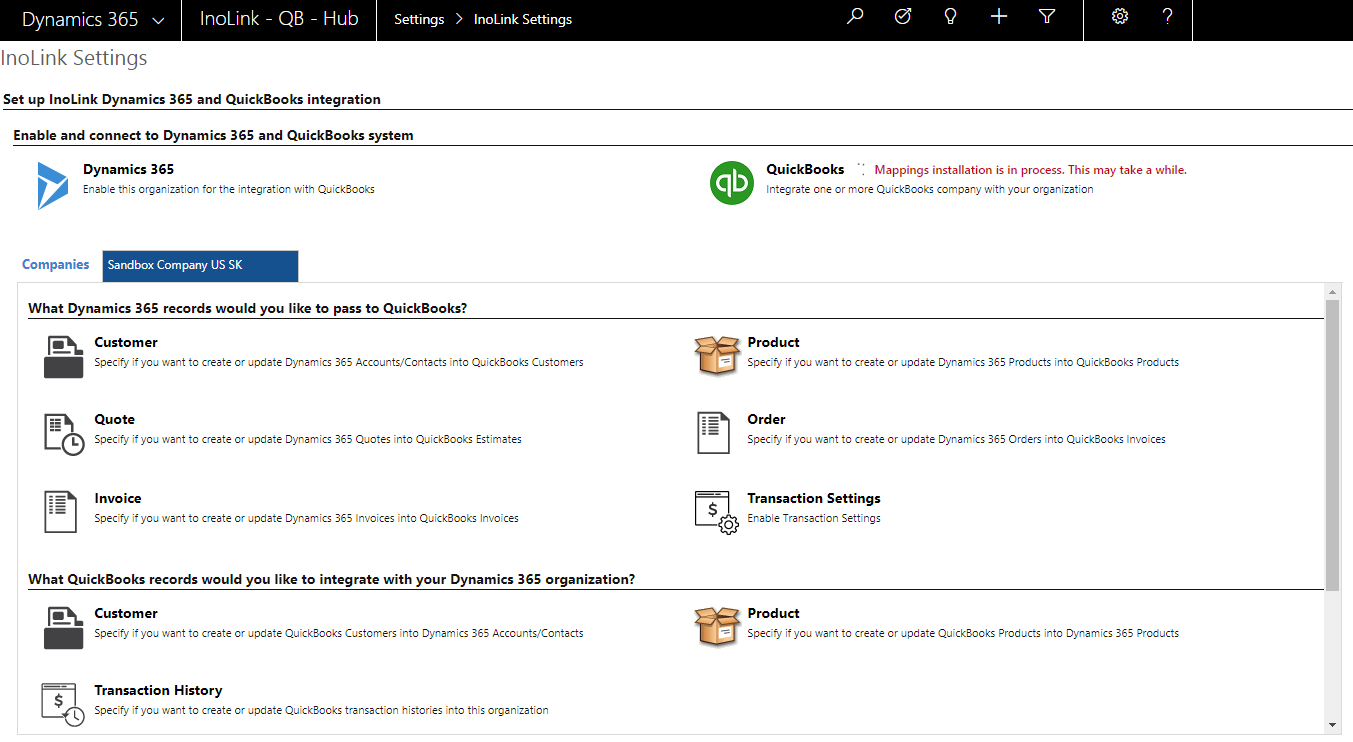Click the Dynamics 365 logo icon

pyautogui.click(x=52, y=185)
